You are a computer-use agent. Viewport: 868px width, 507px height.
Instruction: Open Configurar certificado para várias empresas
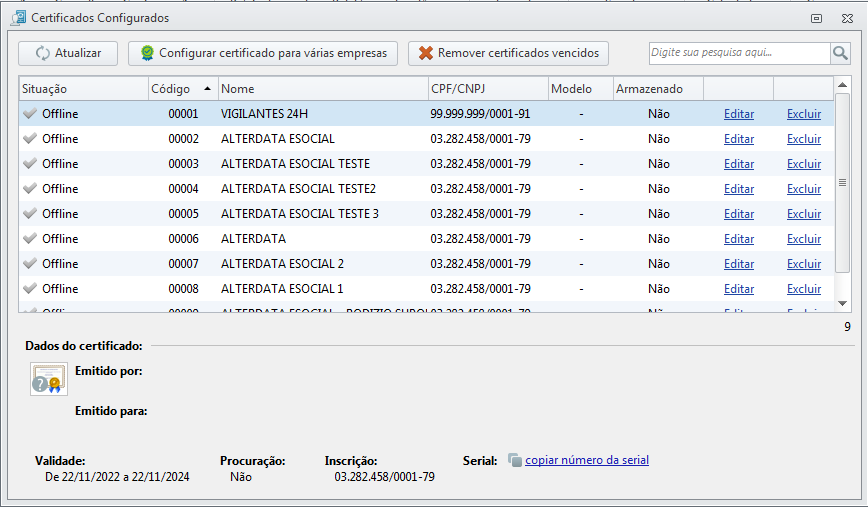(263, 53)
